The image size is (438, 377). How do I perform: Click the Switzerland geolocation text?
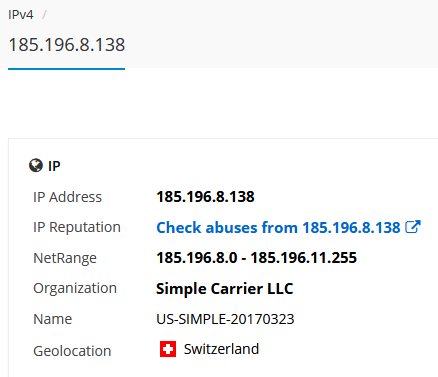point(221,349)
